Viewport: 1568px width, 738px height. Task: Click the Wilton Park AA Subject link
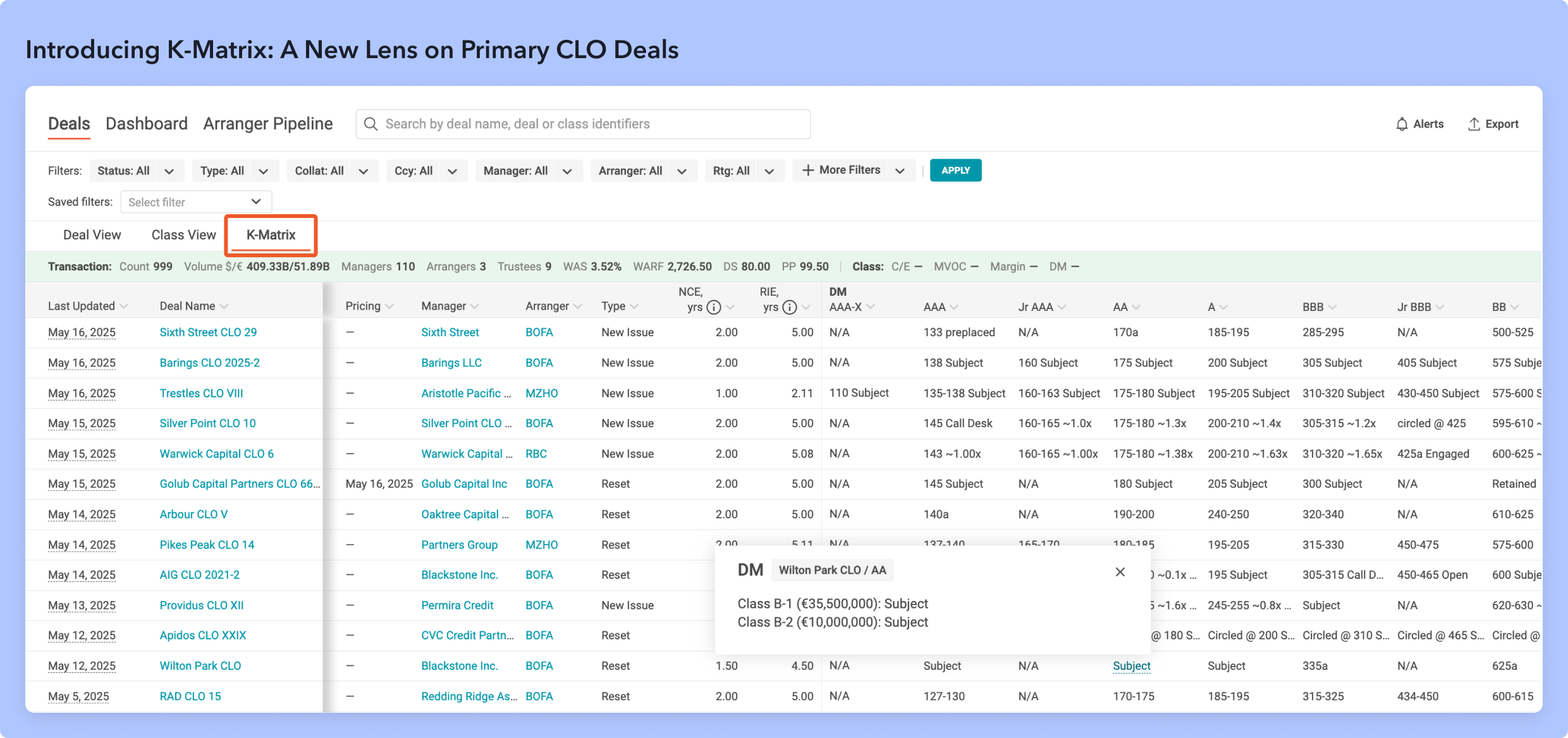(x=1131, y=666)
